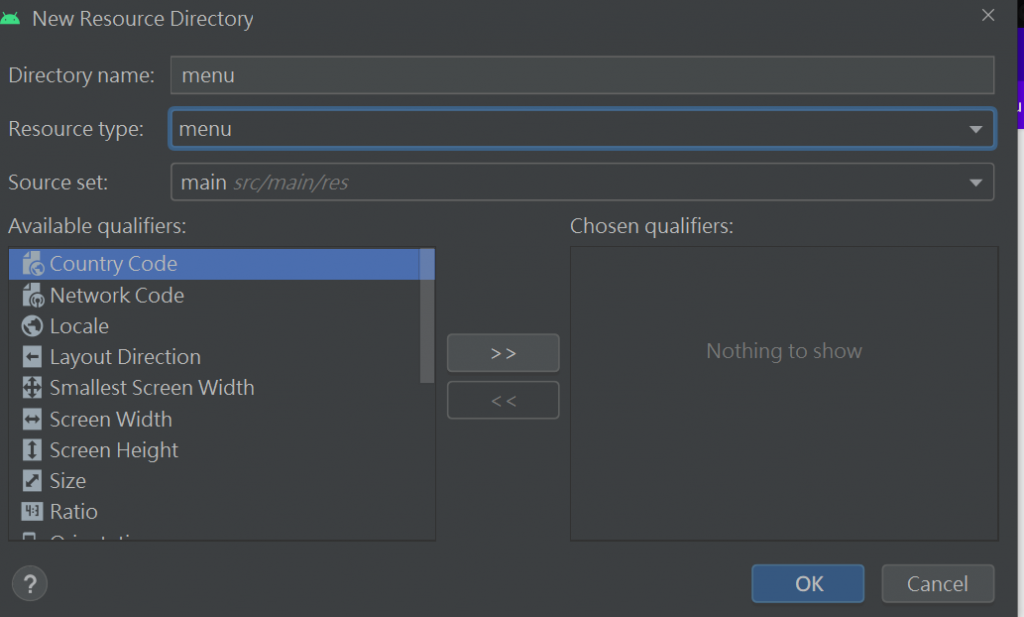Viewport: 1024px width, 617px height.
Task: Click the Layout Direction arrow icon
Action: click(32, 357)
